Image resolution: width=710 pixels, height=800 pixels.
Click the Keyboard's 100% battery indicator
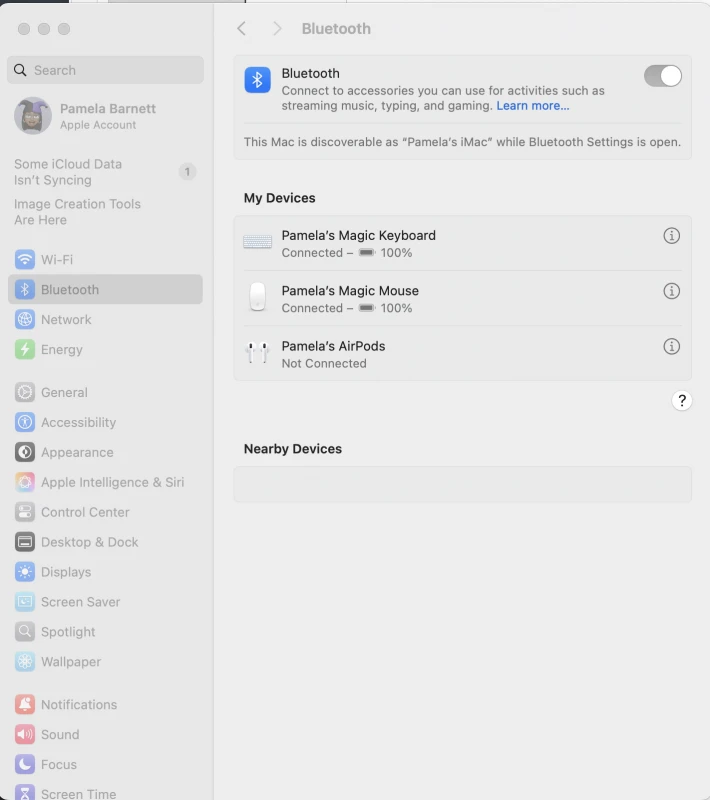pos(386,253)
